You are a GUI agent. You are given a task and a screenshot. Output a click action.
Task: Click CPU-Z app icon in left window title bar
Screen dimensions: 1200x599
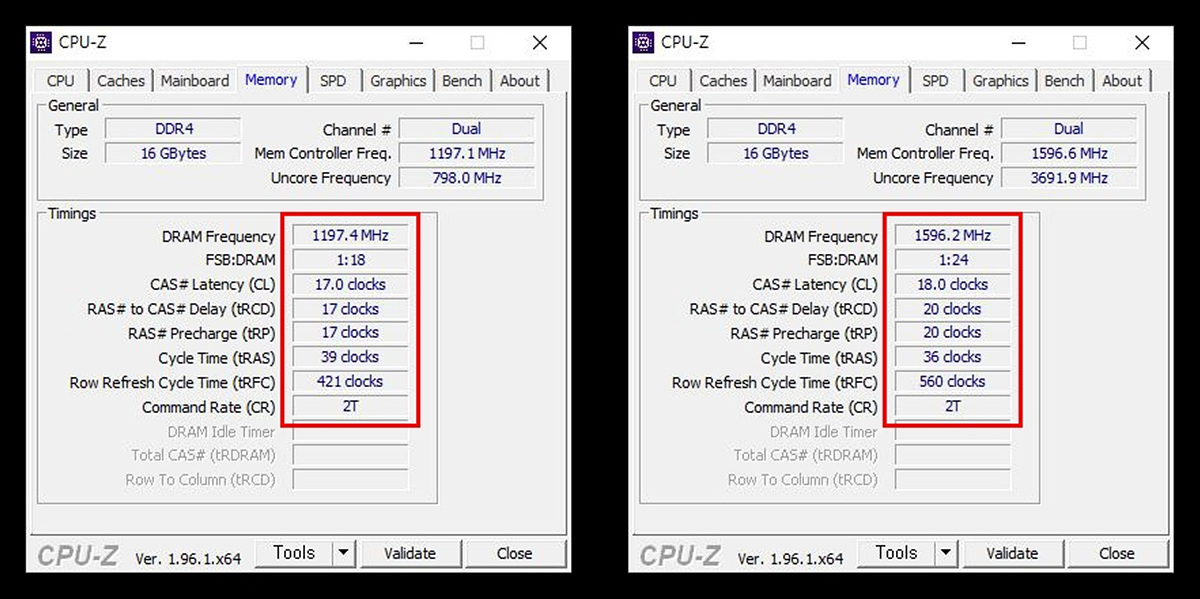[41, 42]
